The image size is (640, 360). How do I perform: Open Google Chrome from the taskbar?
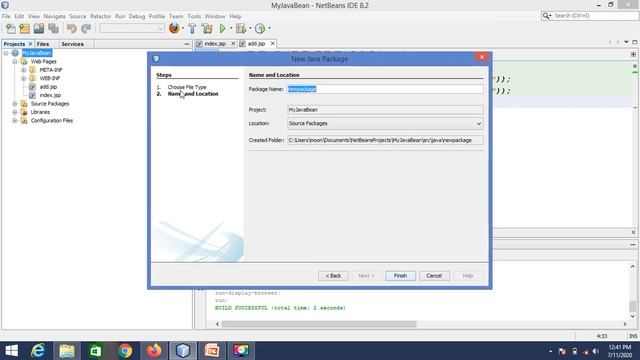125,351
